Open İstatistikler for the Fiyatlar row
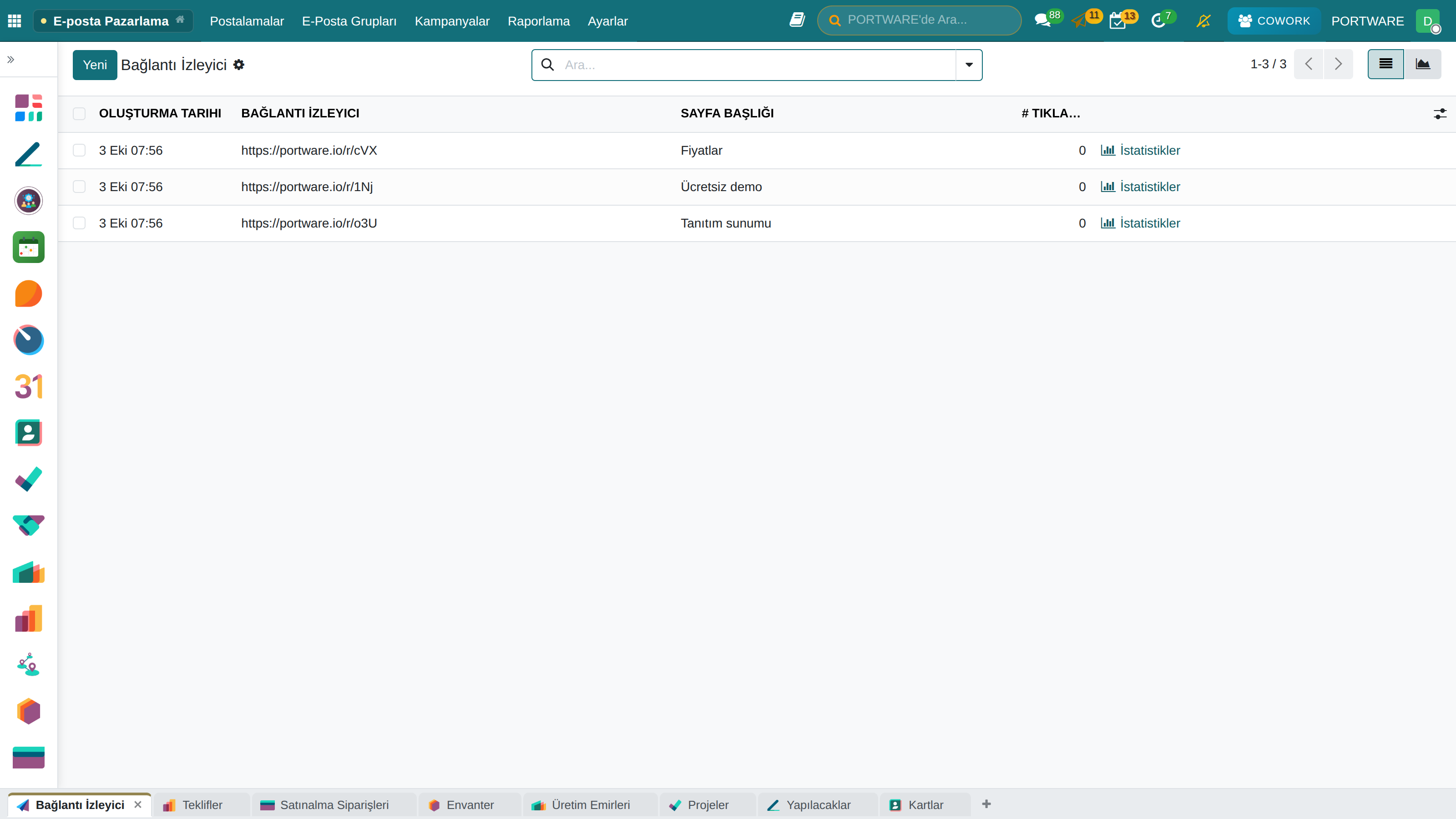The width and height of the screenshot is (1456, 819). 1140,150
